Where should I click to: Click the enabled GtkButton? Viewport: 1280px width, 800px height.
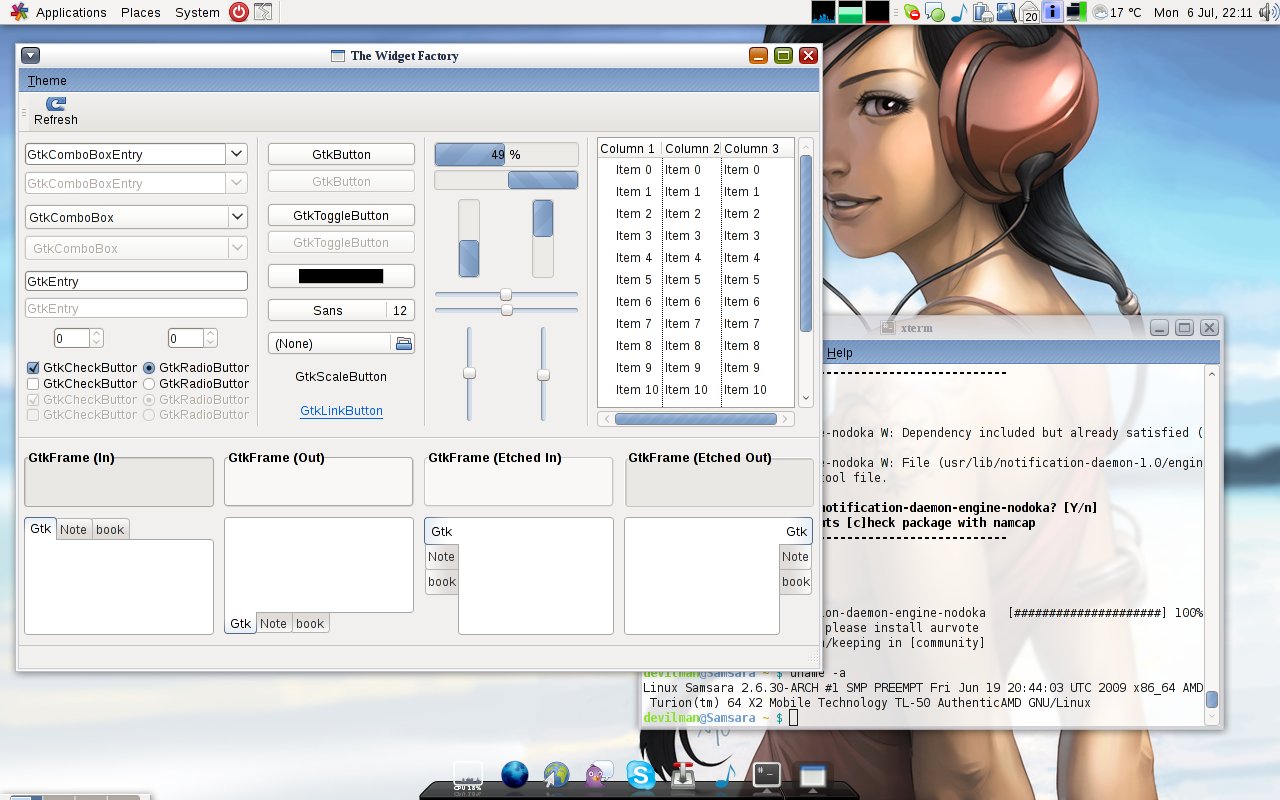pyautogui.click(x=341, y=154)
